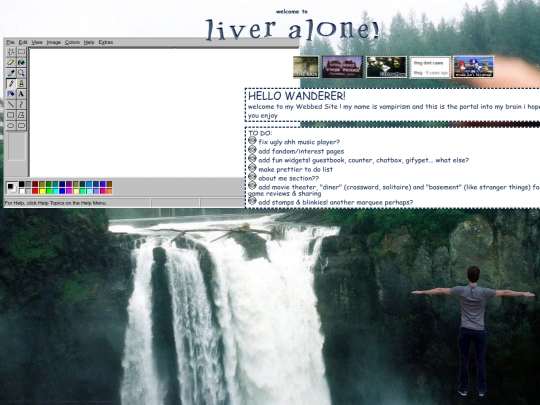Select the Free-Form Select tool in Paint
Image resolution: width=540 pixels, height=405 pixels.
pos(11,52)
